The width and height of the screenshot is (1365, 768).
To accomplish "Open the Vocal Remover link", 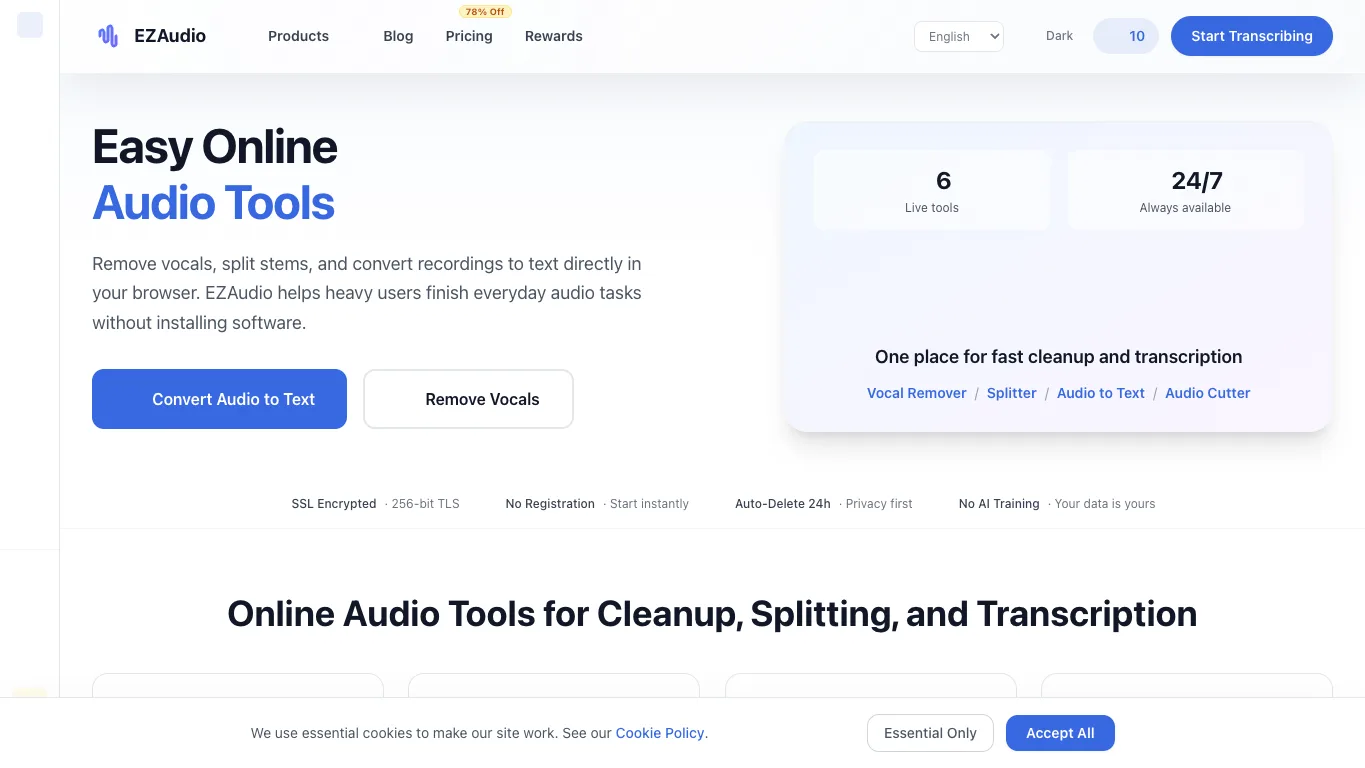I will click(x=916, y=393).
